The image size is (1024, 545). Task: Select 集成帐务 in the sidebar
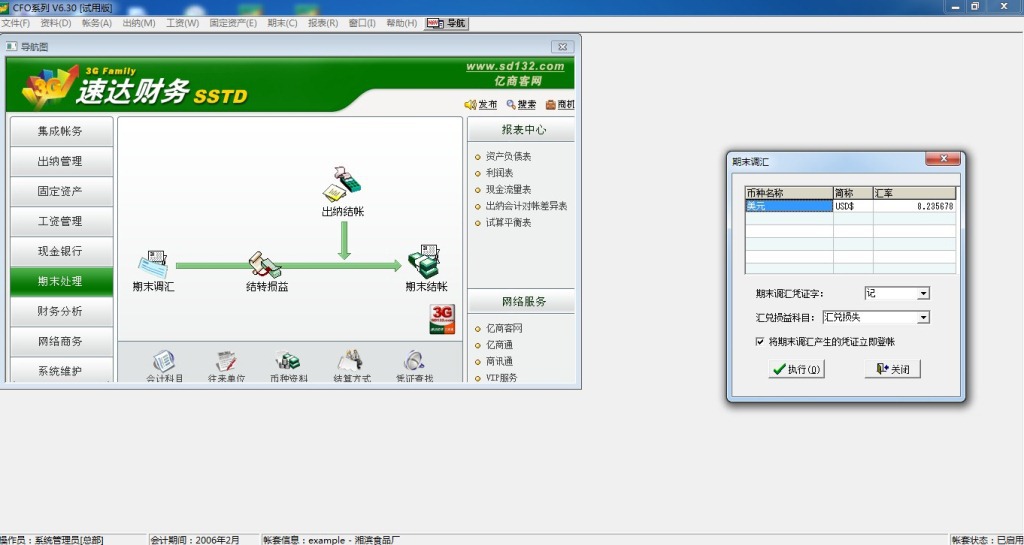[x=60, y=131]
